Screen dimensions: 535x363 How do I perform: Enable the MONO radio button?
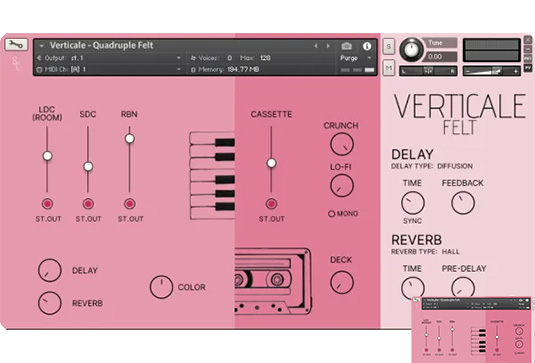pos(331,214)
